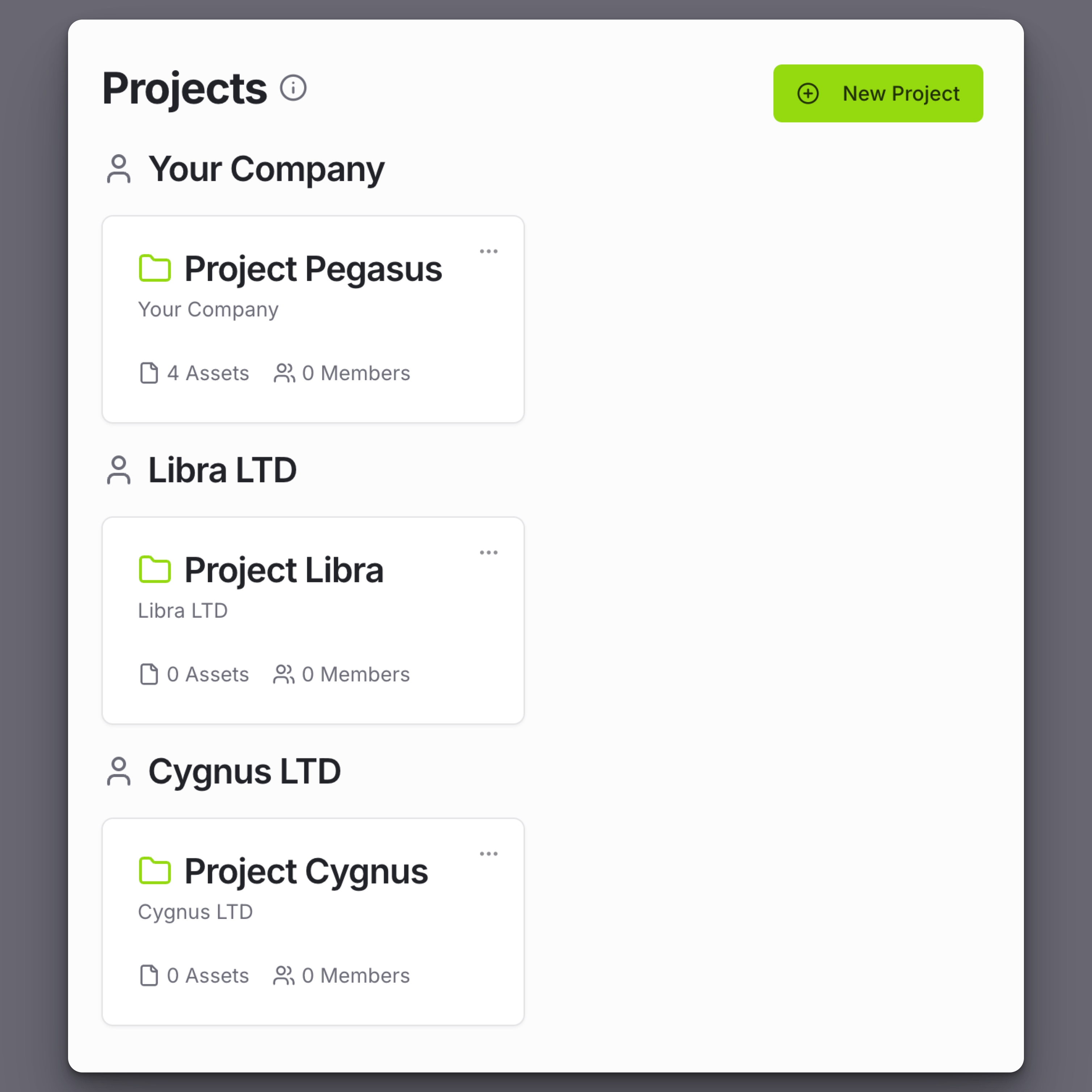Select the Project Libra title
Screen dimensions: 1092x1092
(283, 570)
